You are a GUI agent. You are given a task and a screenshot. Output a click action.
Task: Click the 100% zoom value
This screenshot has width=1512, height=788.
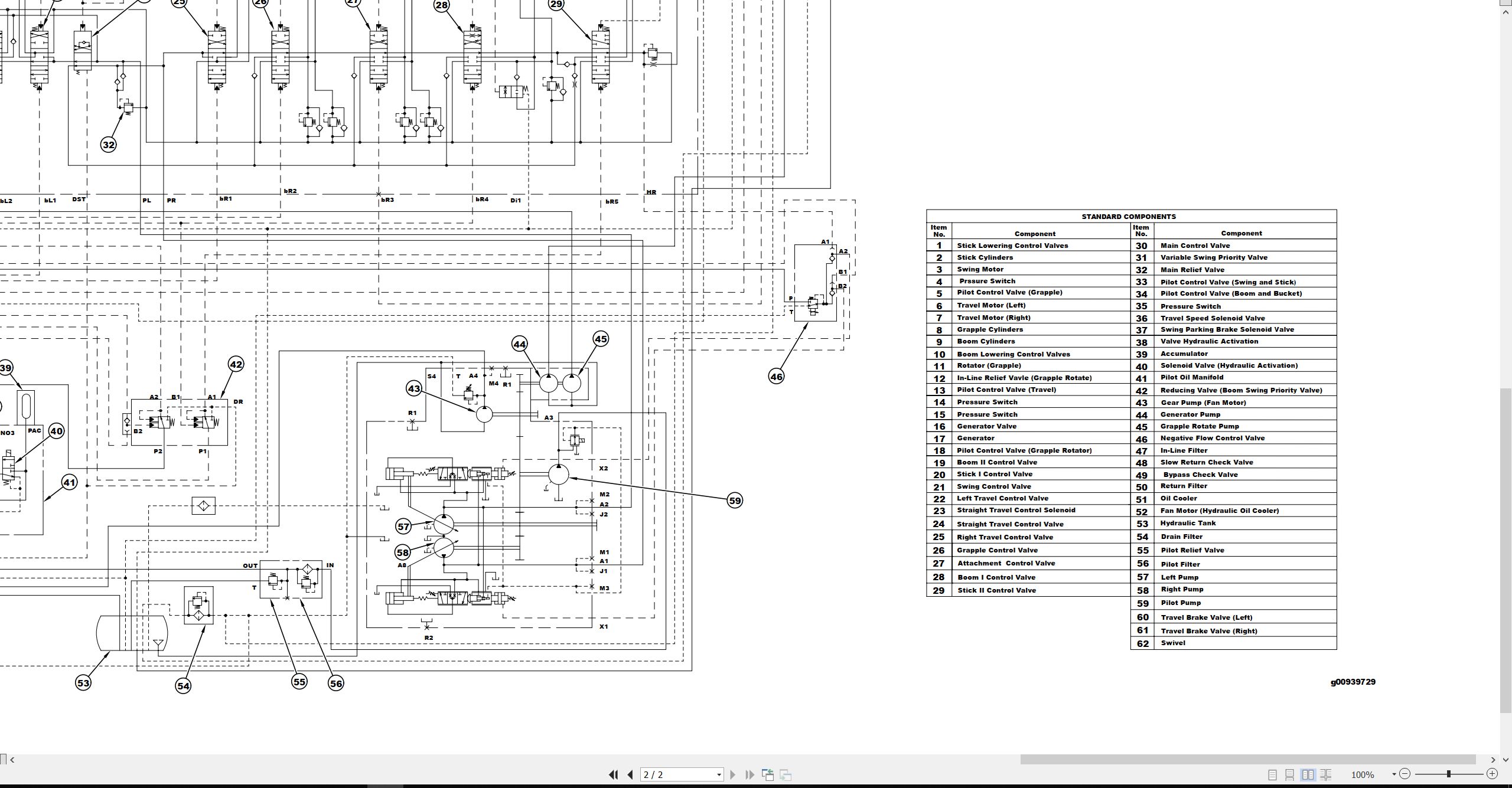point(1363,774)
